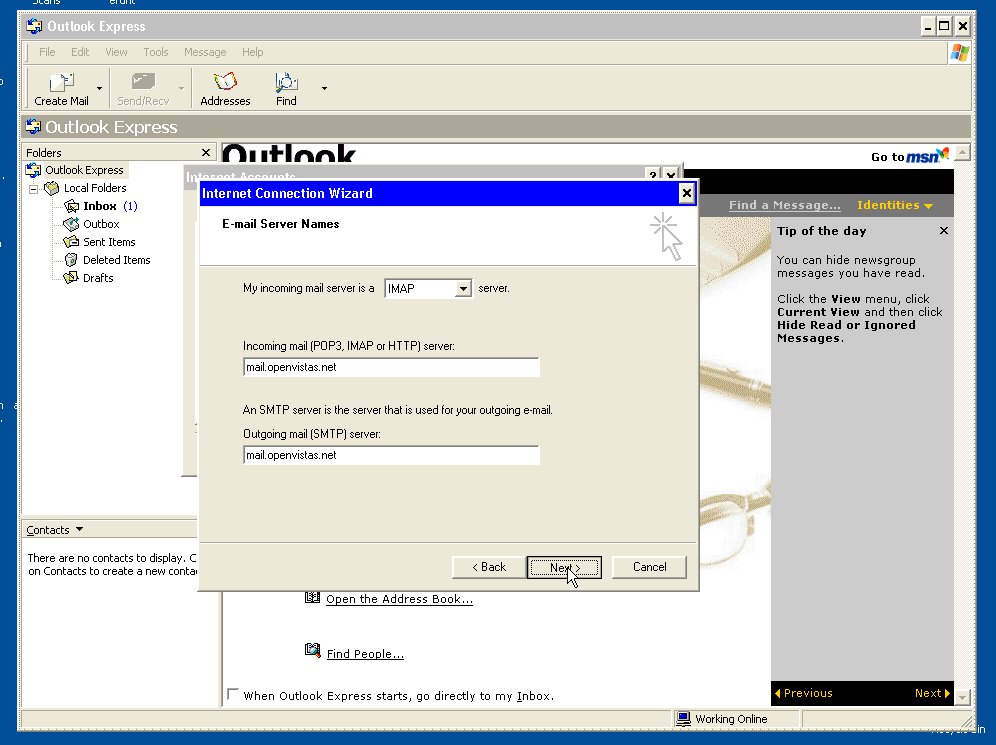Click the Deleted Items folder icon
Screen dimensions: 996x745
click(71, 260)
